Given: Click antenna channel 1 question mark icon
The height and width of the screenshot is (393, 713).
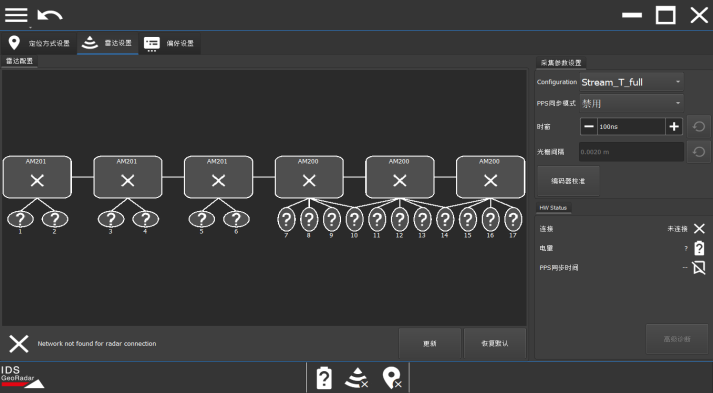Looking at the screenshot, I should (x=20, y=219).
